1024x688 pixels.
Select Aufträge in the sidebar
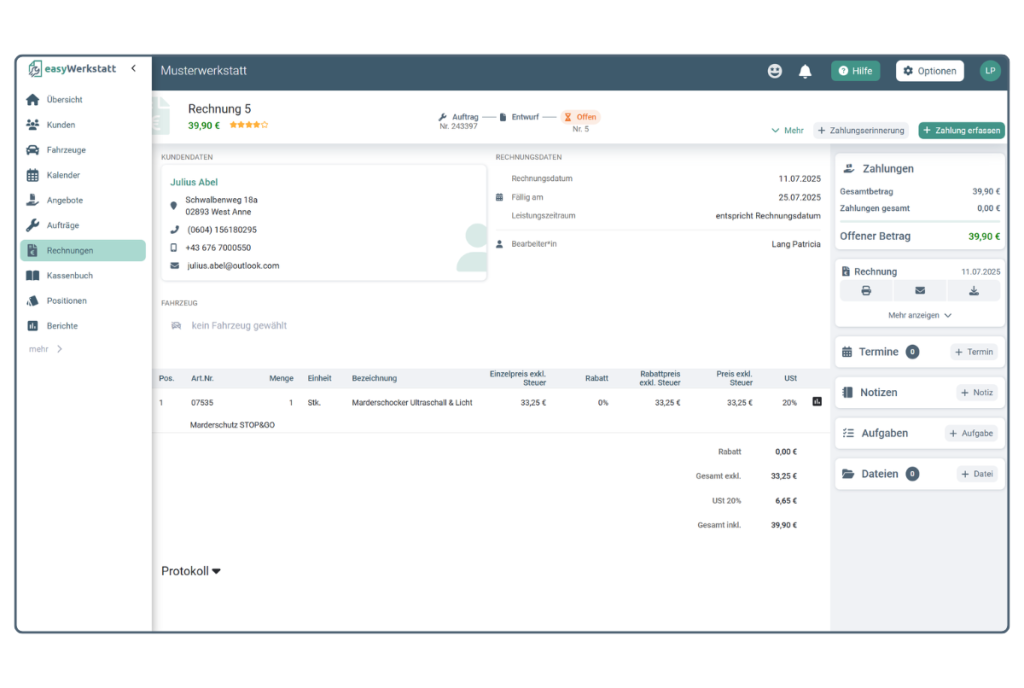(62, 225)
